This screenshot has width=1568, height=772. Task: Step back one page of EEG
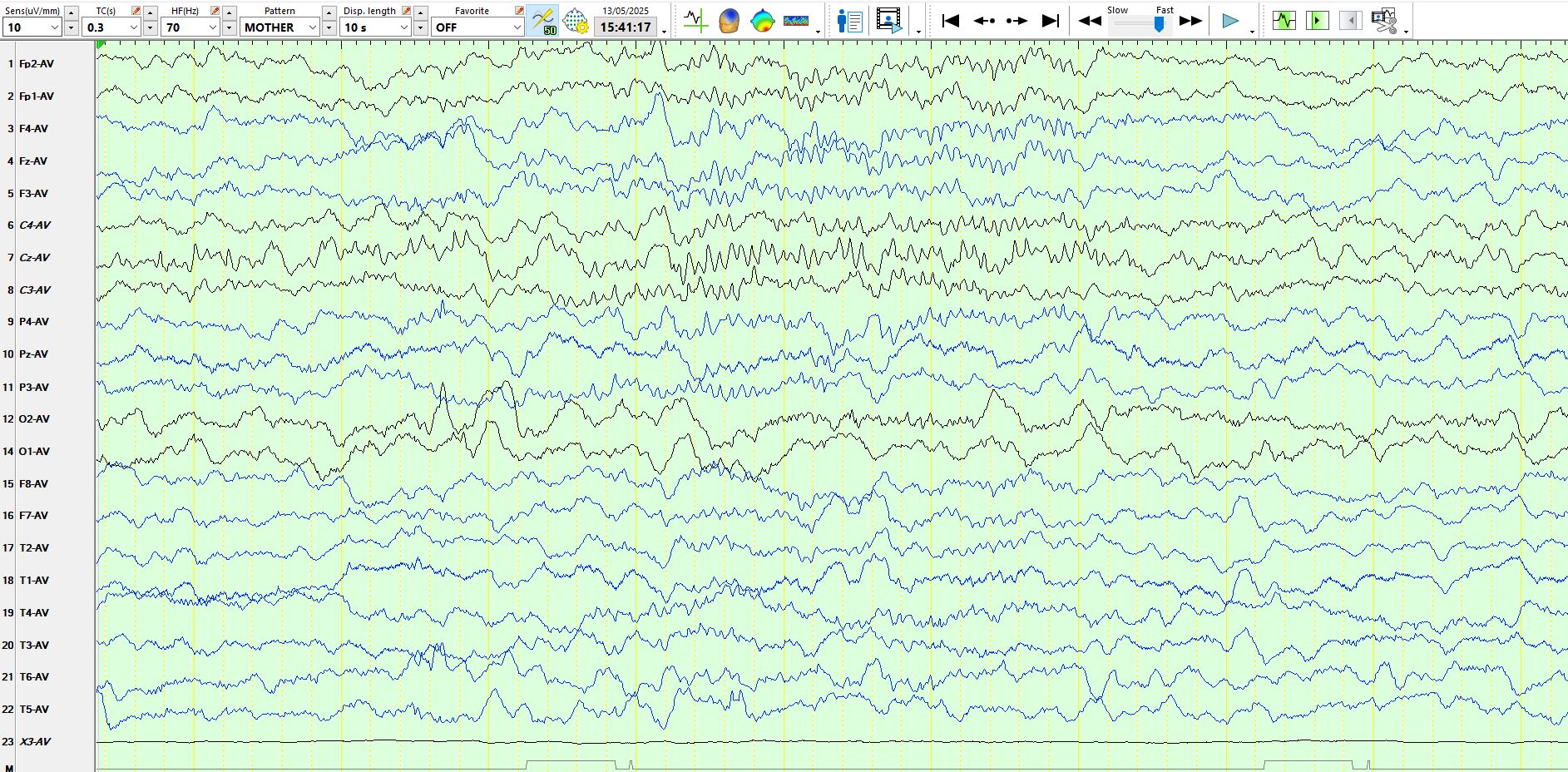(x=984, y=21)
